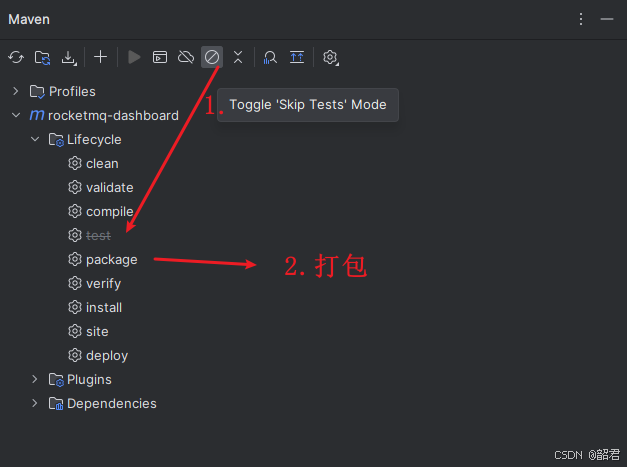
Task: Collapse the rocketmq-dashboard project node
Action: pyautogui.click(x=16, y=115)
